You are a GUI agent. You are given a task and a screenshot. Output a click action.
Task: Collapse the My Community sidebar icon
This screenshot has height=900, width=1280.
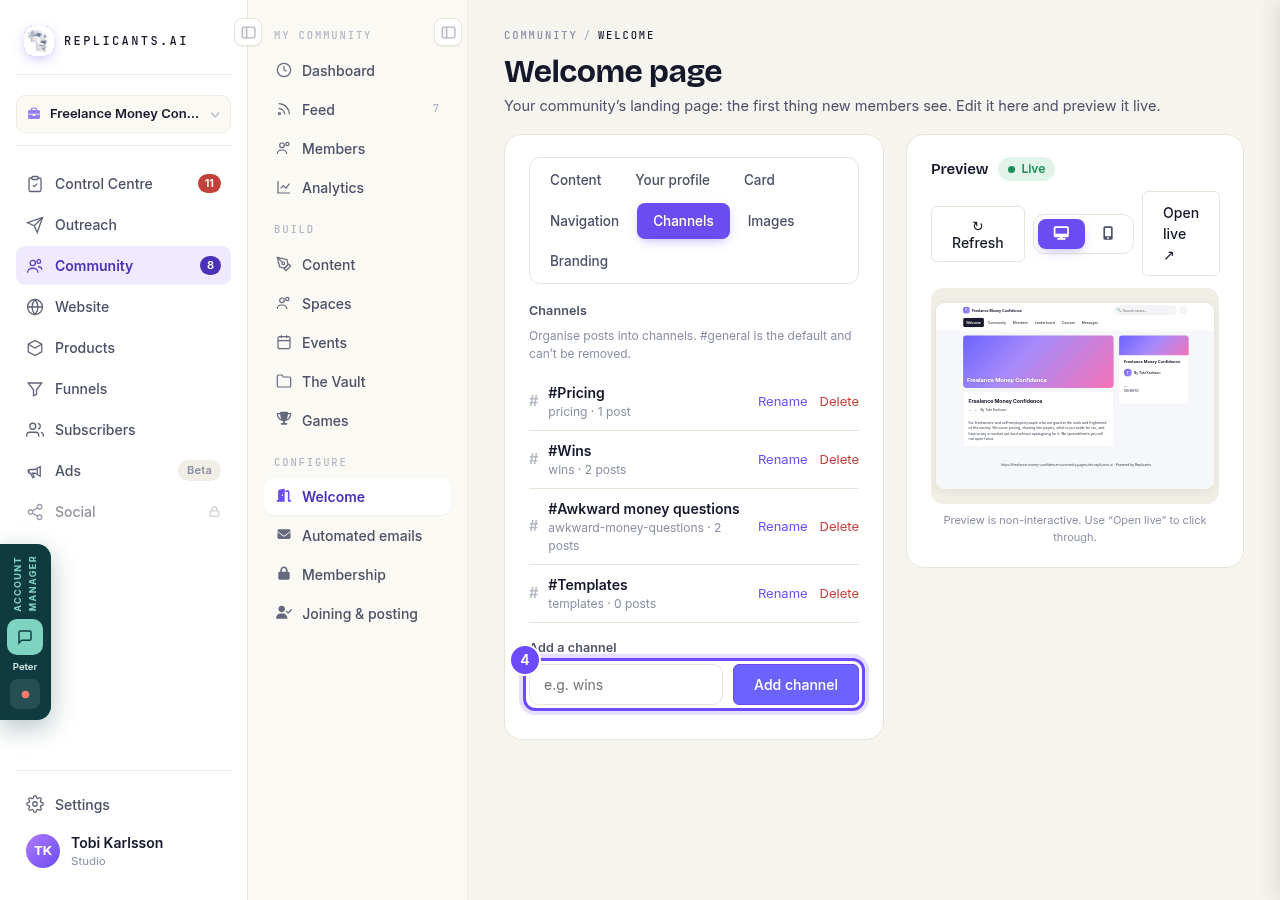(x=448, y=33)
